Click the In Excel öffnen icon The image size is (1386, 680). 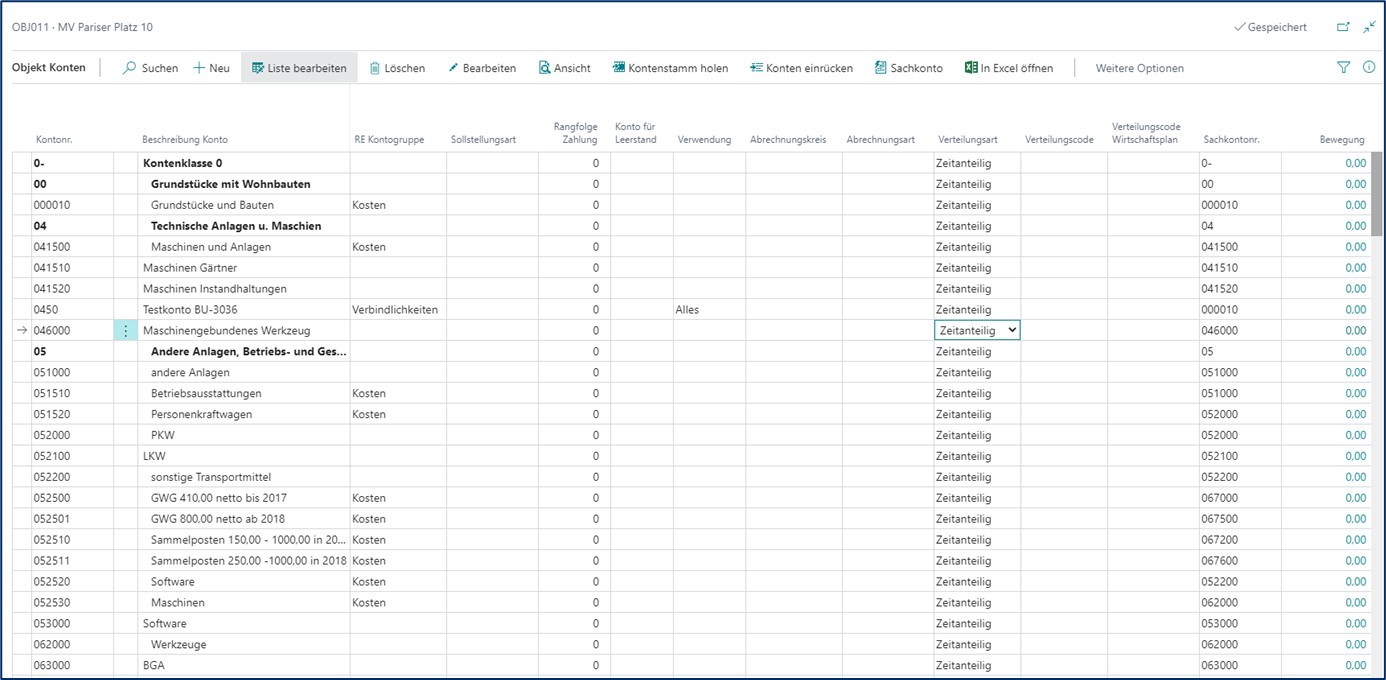pos(970,68)
